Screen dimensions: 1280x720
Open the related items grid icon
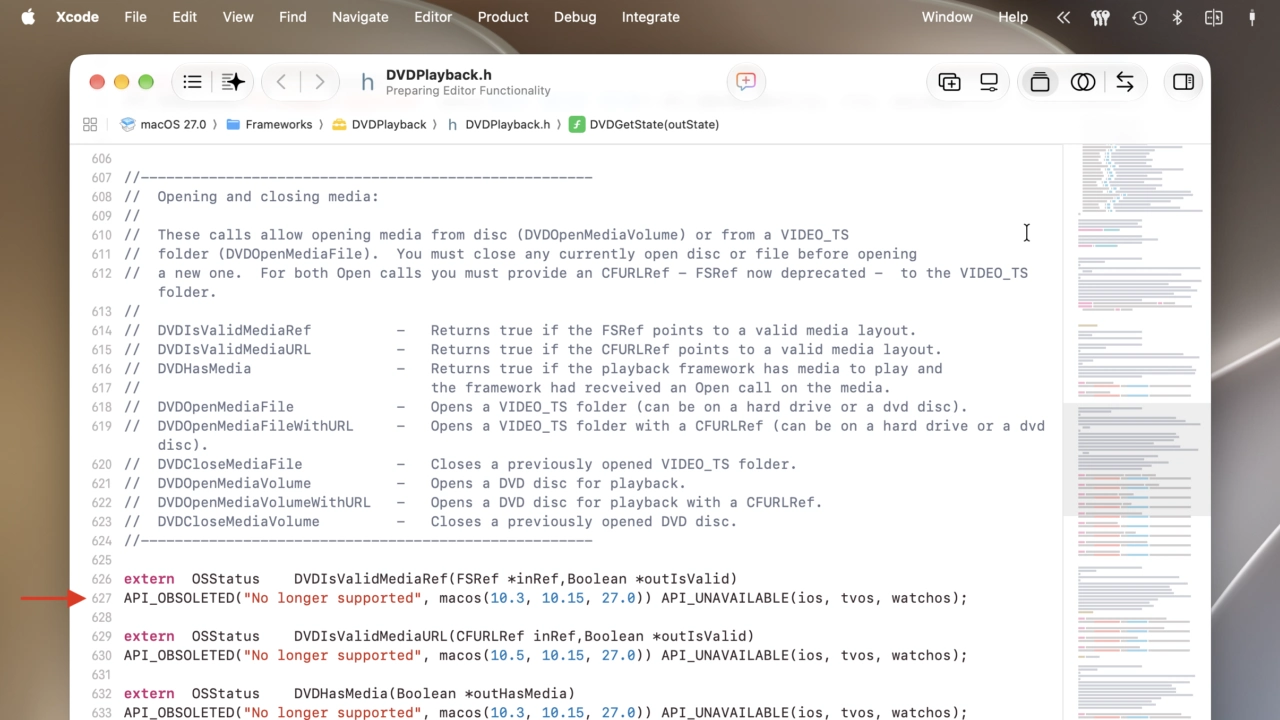(x=90, y=124)
